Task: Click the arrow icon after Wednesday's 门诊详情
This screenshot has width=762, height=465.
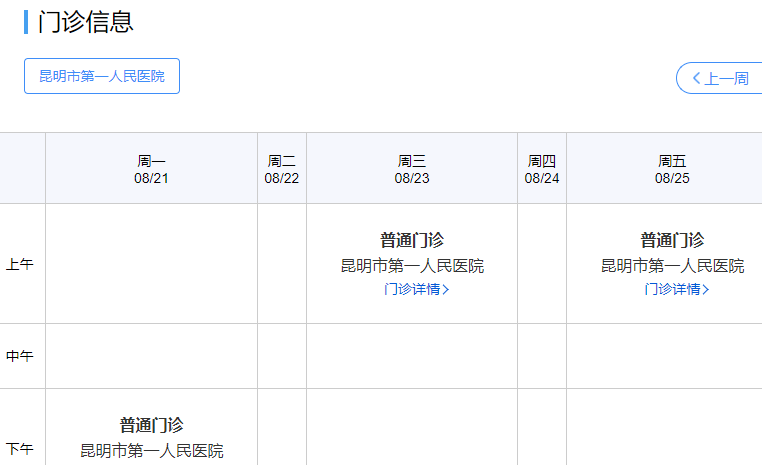Action: tap(445, 290)
